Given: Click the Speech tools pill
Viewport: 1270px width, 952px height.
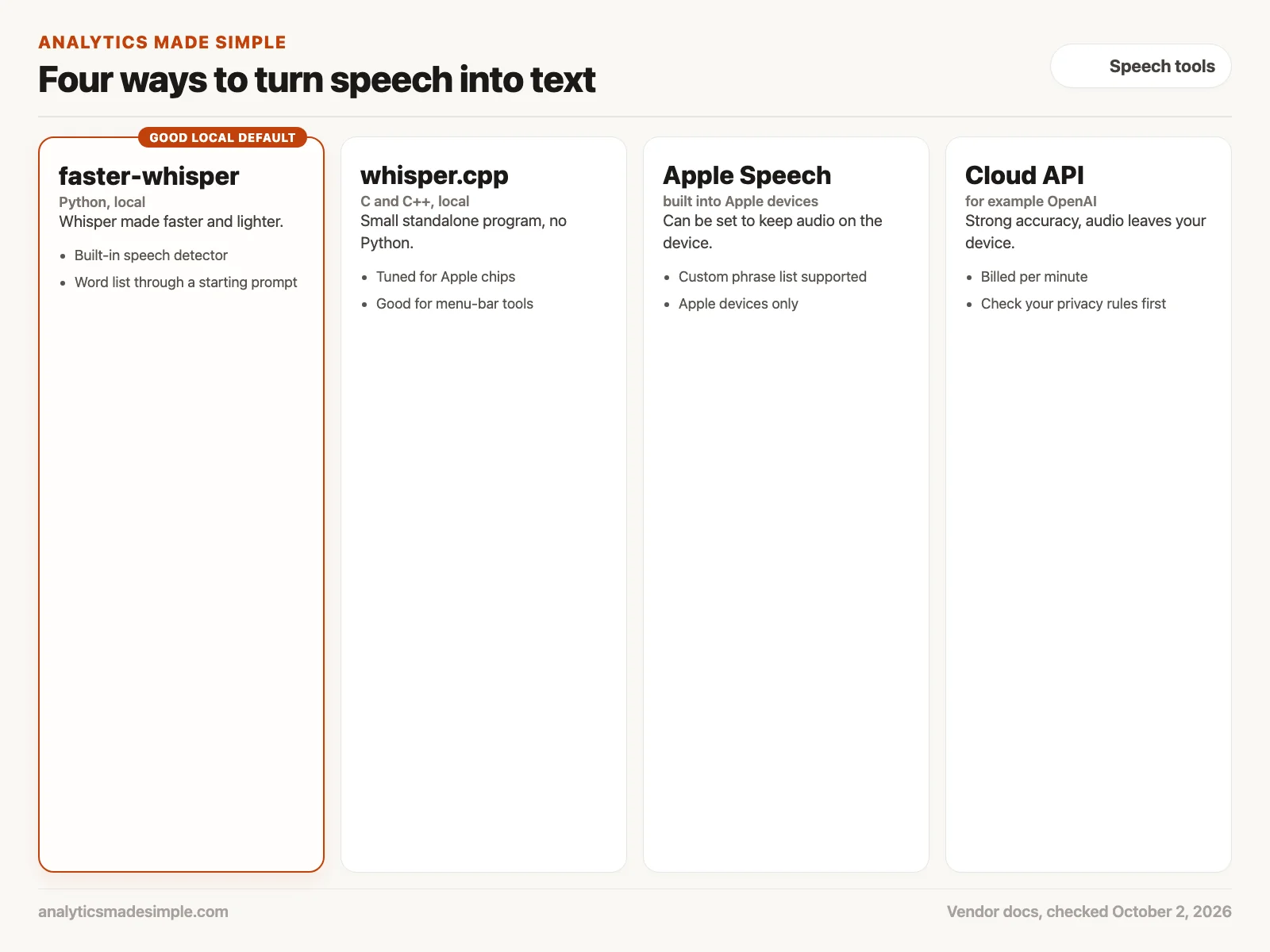Looking at the screenshot, I should 1141,66.
